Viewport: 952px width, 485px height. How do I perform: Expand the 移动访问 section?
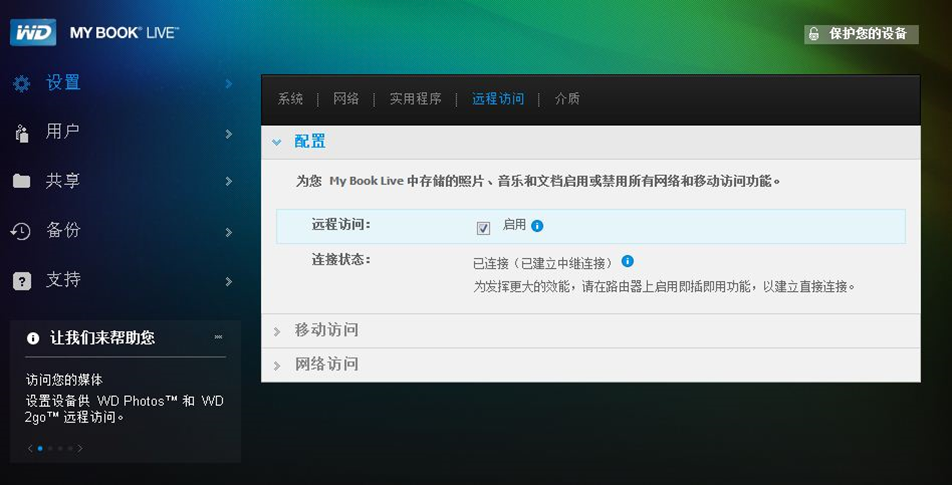tap(277, 331)
